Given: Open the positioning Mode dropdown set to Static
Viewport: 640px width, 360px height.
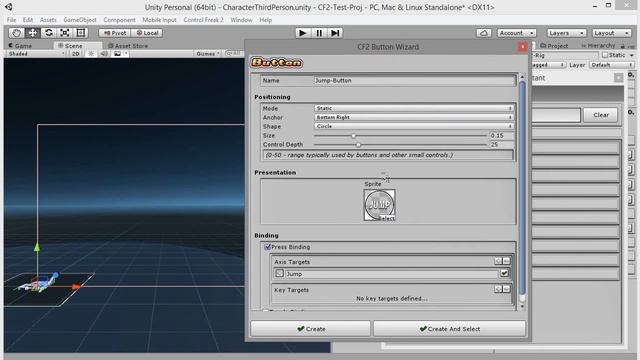Looking at the screenshot, I should (x=414, y=108).
